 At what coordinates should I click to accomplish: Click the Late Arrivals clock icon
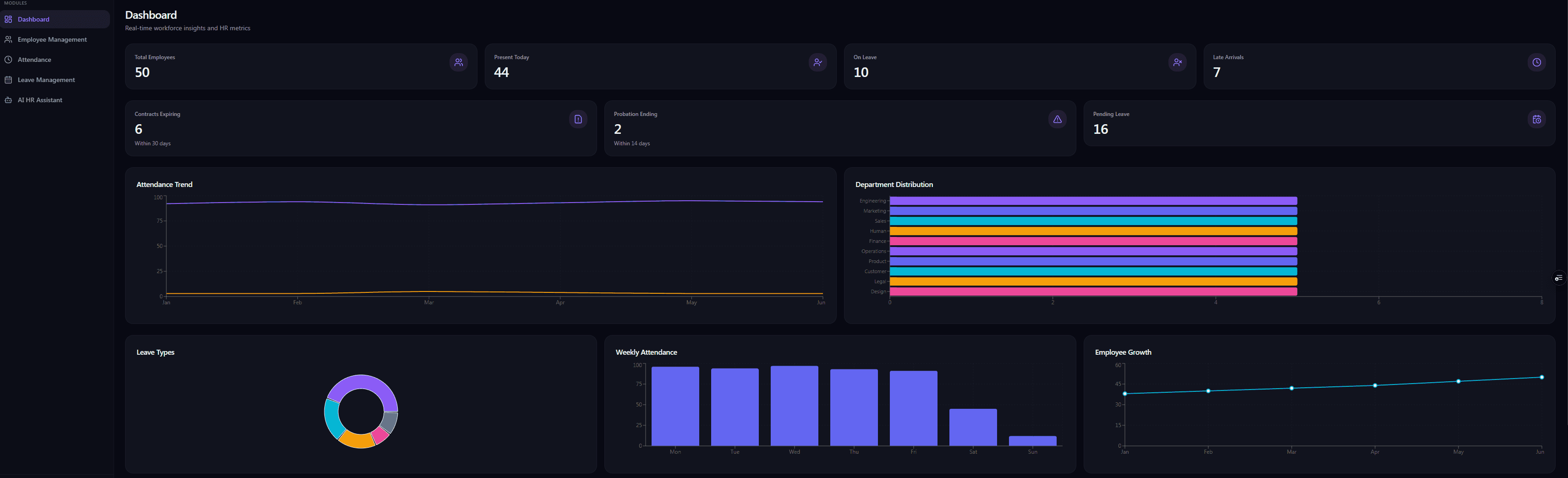tap(1536, 62)
